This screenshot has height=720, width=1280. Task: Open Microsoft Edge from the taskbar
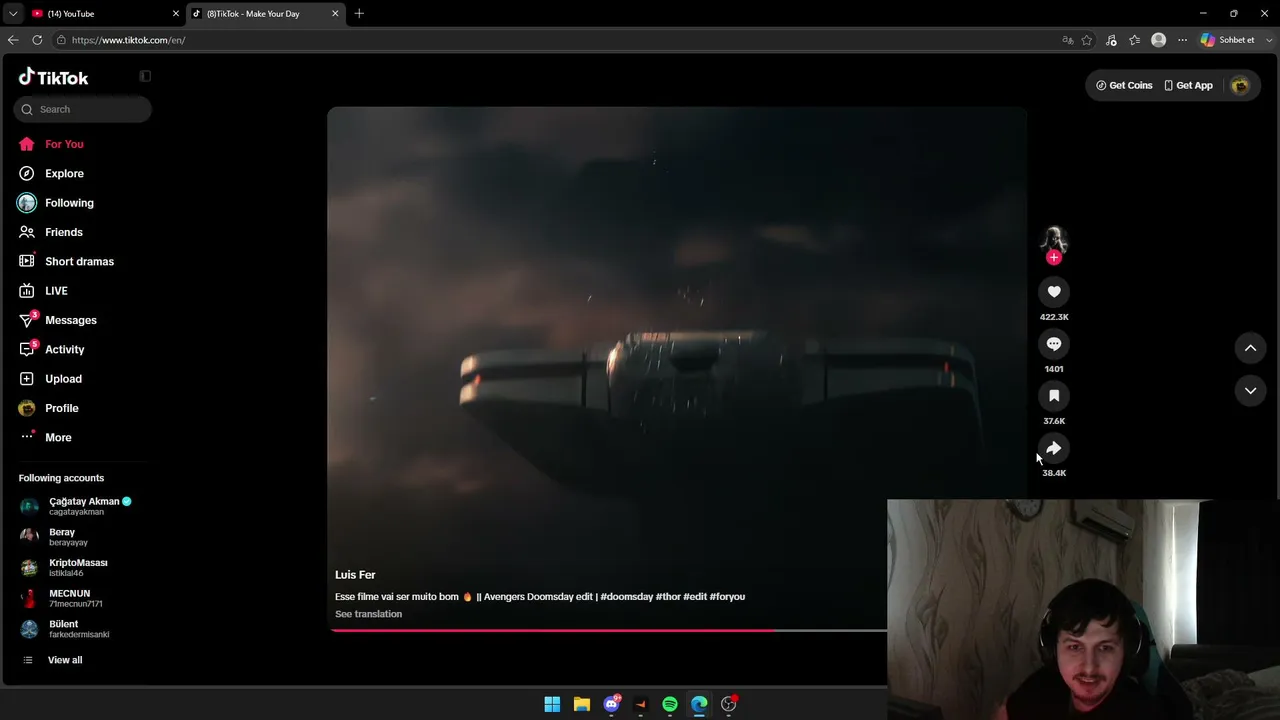(699, 704)
